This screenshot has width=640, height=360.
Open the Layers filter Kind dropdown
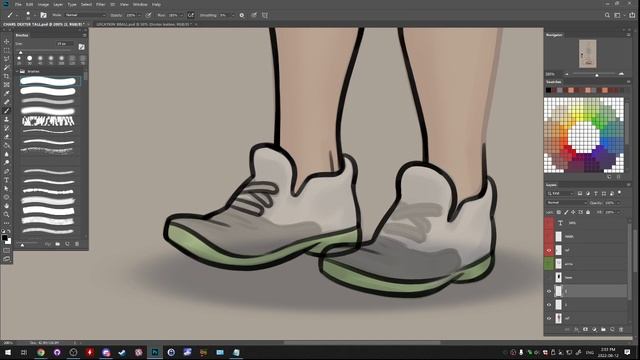point(560,193)
